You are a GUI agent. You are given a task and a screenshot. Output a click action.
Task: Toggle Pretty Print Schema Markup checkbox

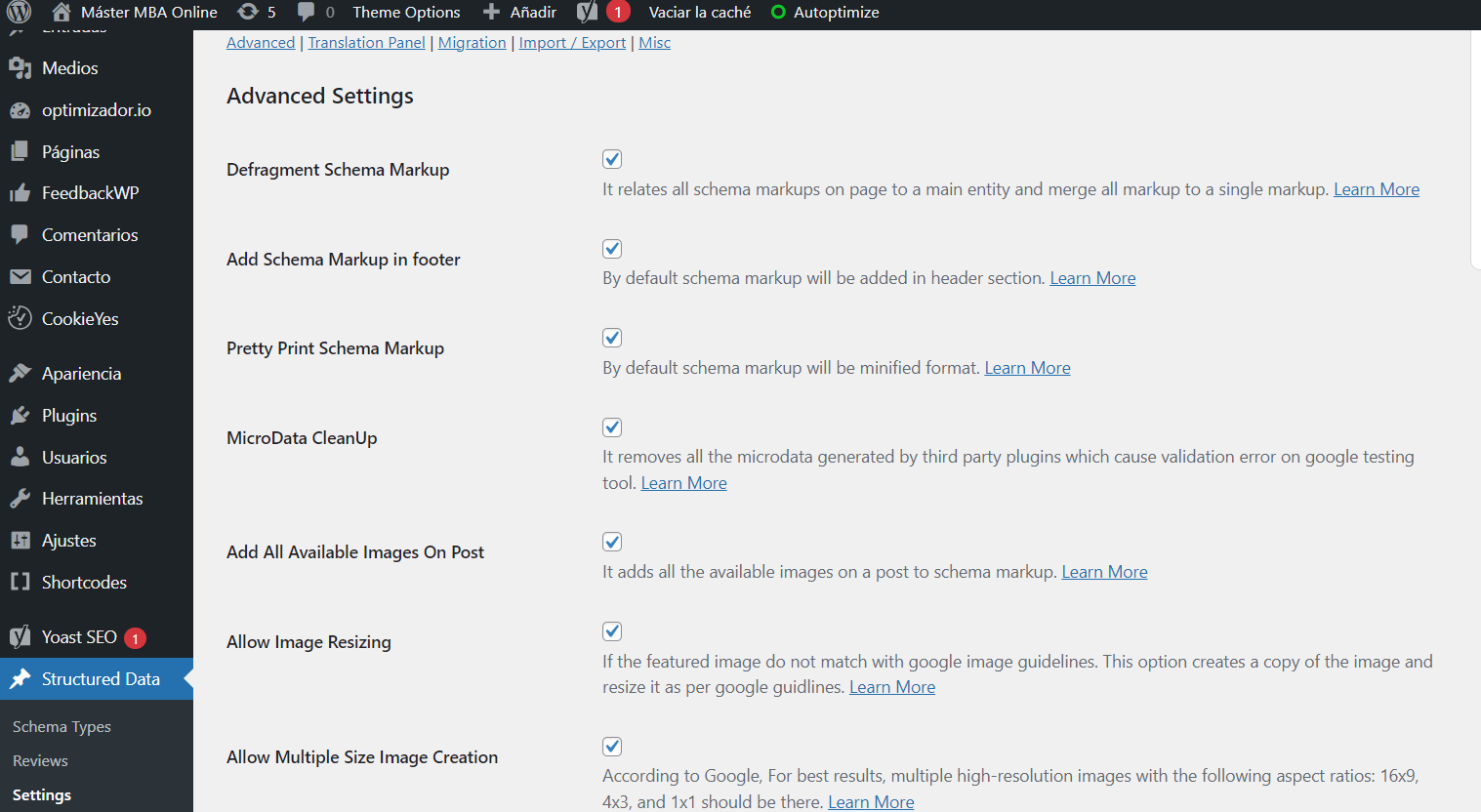[612, 338]
